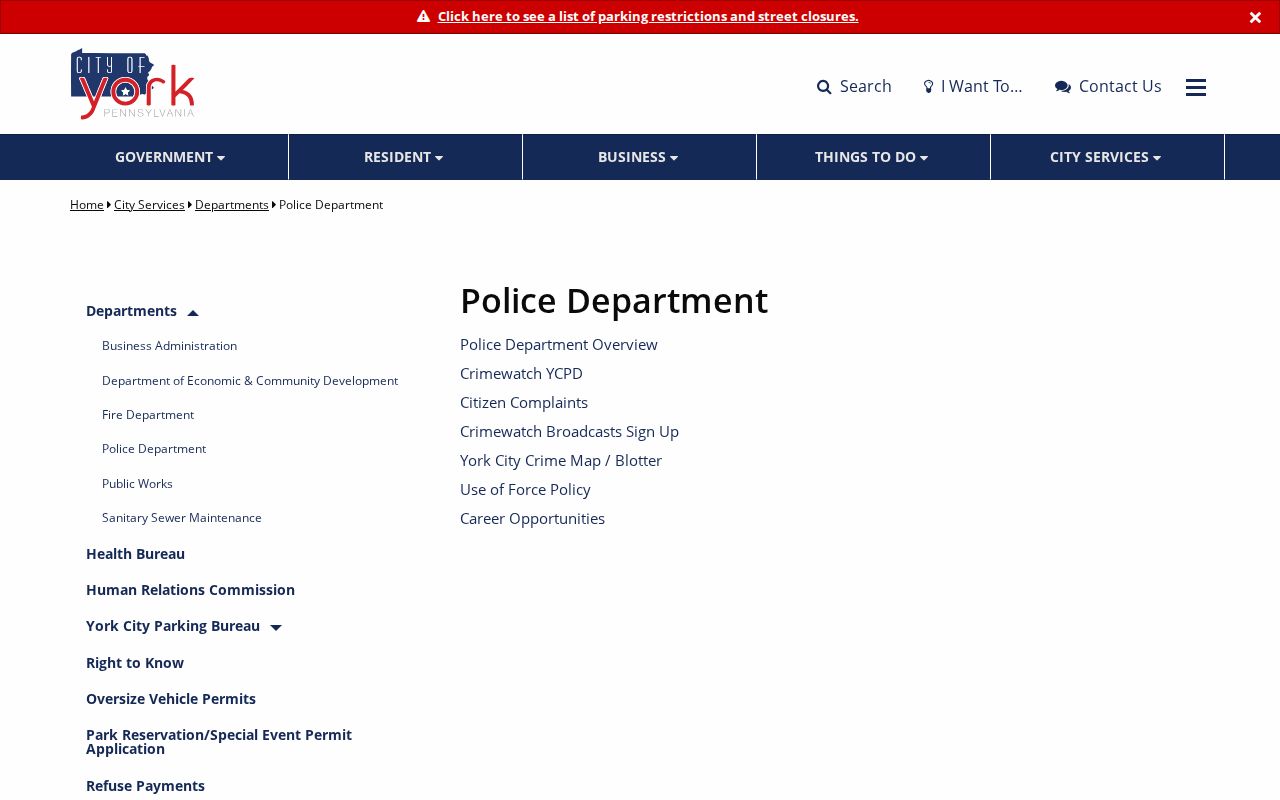Expand the Government menu
Screen dimensions: 1280x800
click(x=170, y=157)
